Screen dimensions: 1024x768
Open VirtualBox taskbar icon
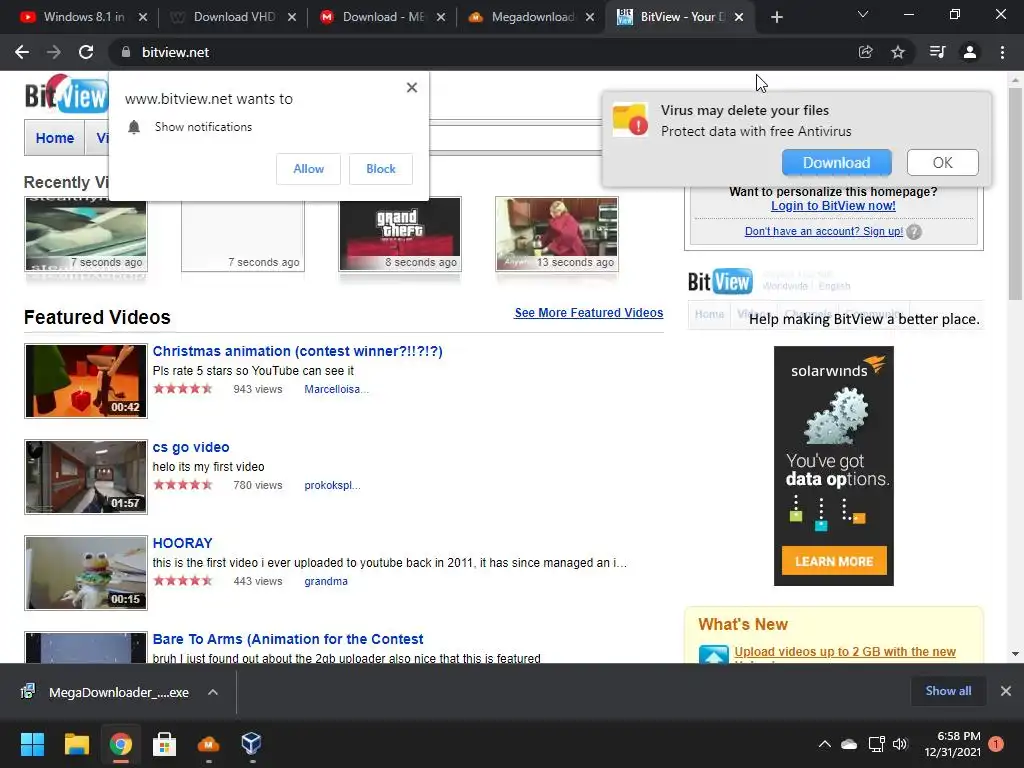click(251, 744)
